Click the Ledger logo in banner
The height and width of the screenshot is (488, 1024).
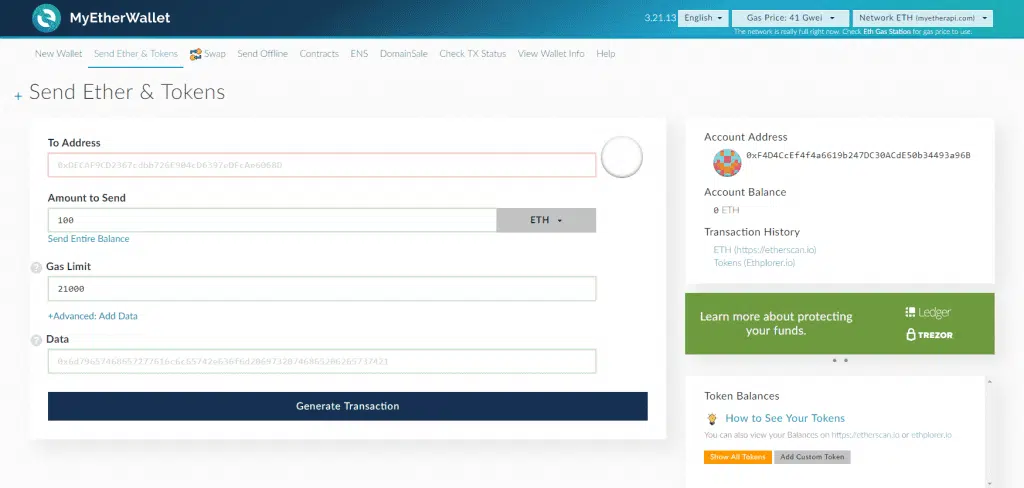(928, 312)
